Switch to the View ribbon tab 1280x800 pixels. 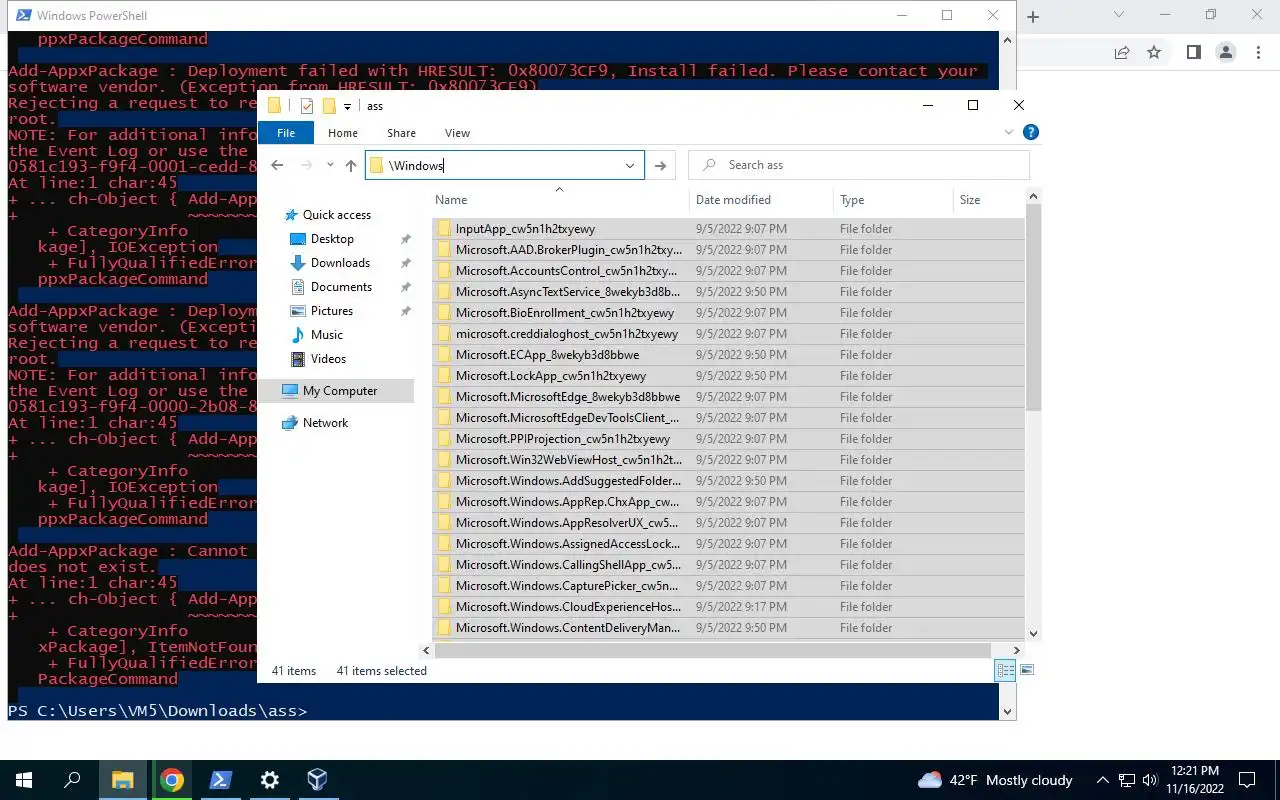tap(457, 133)
